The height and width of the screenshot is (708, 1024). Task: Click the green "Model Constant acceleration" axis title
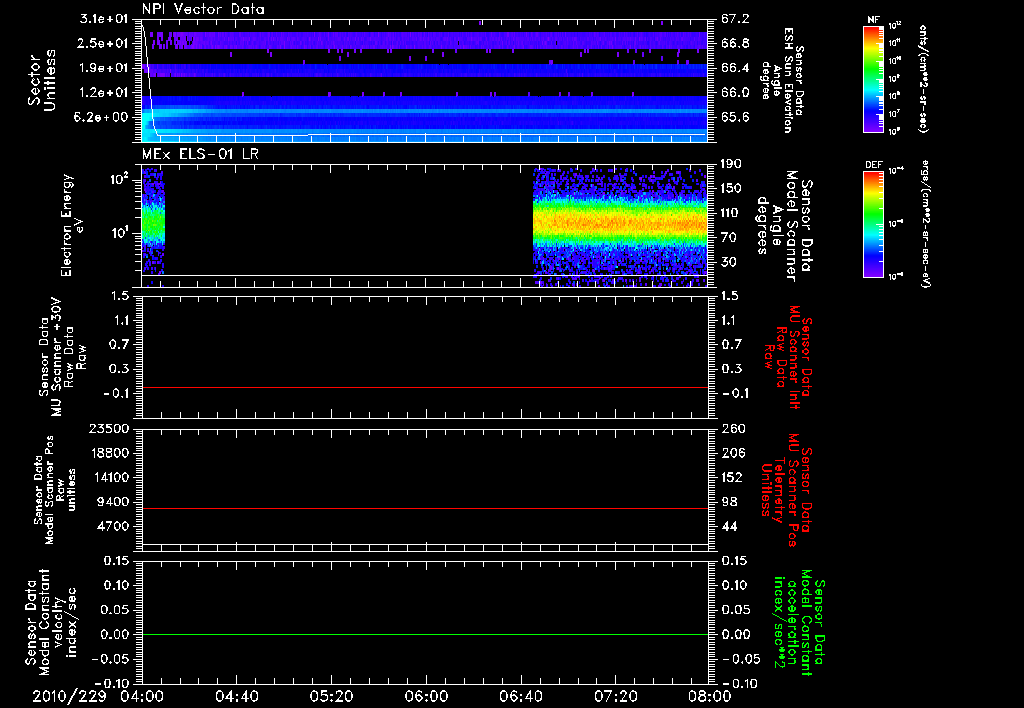799,624
